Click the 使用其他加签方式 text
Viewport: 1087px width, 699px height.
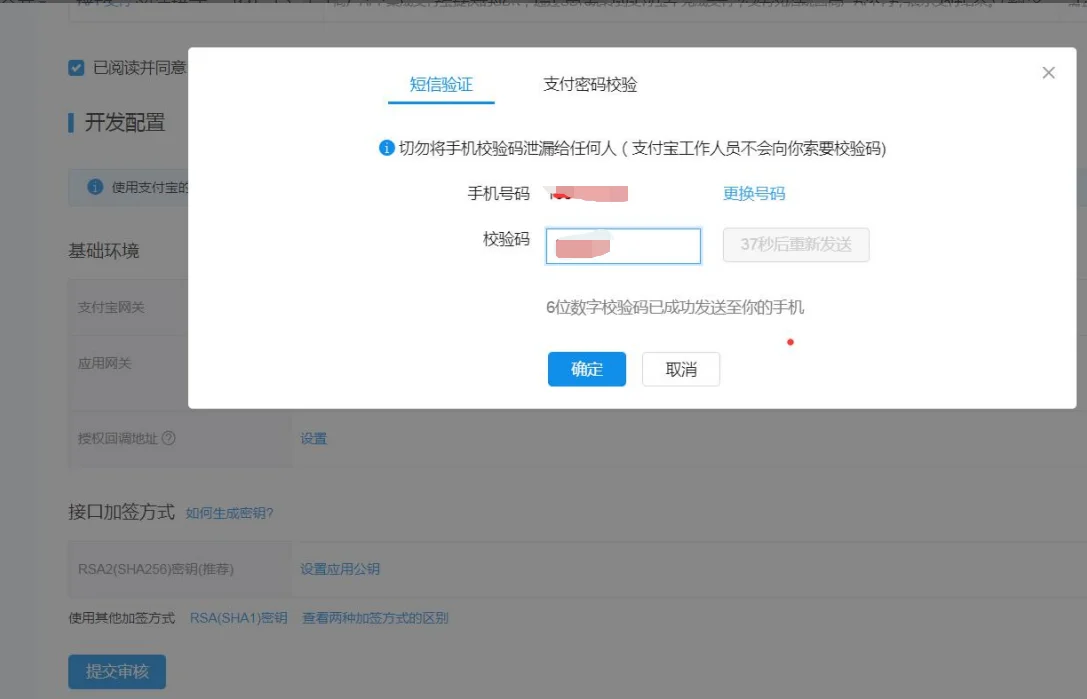tap(121, 618)
